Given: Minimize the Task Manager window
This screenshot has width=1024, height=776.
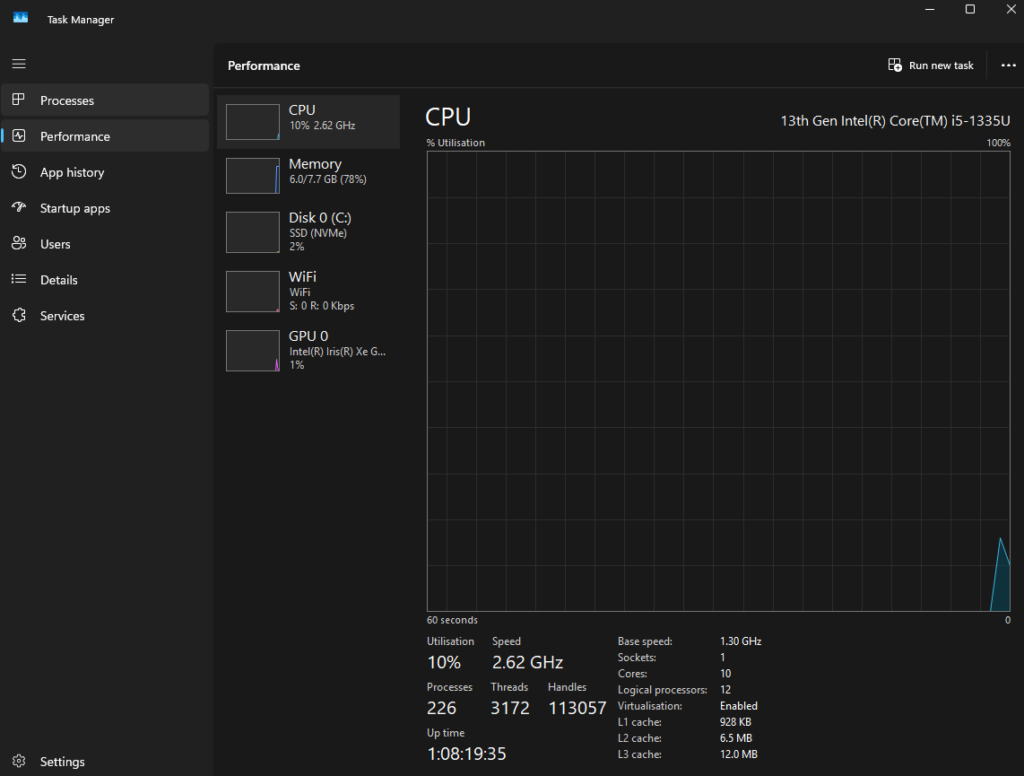Looking at the screenshot, I should [x=930, y=9].
